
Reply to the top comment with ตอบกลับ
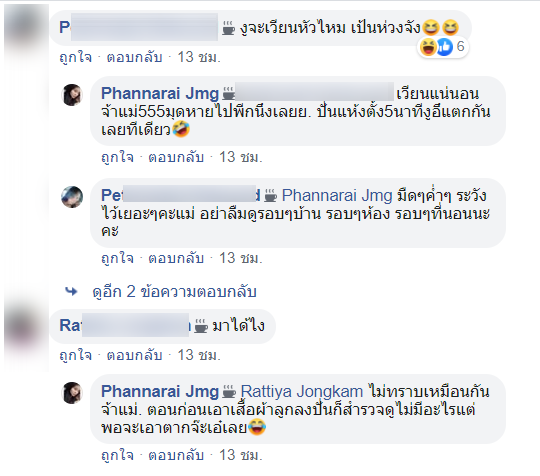click(134, 57)
